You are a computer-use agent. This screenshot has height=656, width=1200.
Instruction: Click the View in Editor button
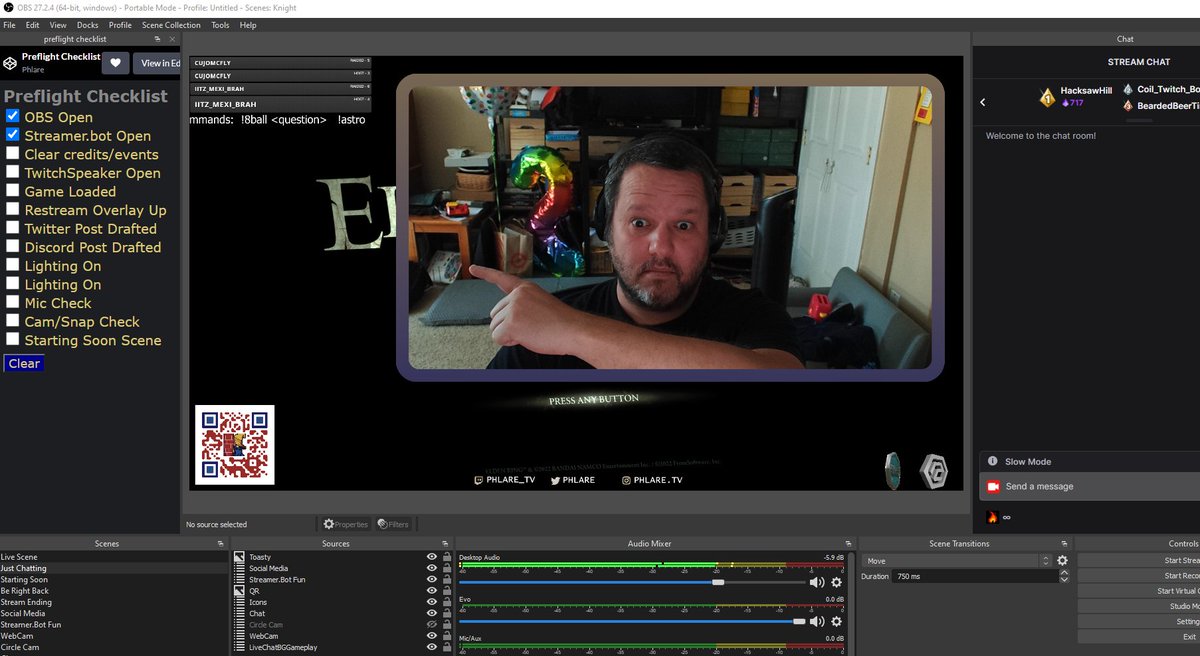158,63
